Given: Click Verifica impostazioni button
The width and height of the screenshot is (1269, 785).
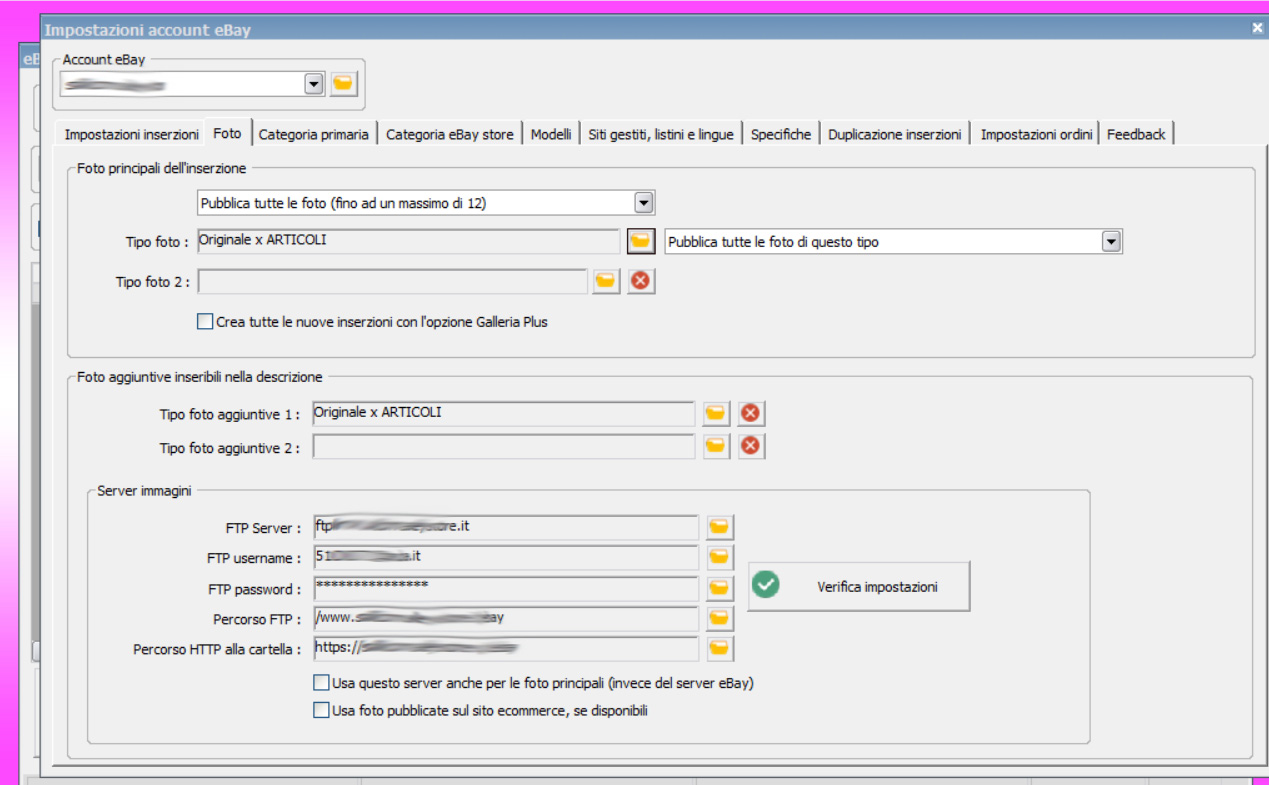Looking at the screenshot, I should 859,586.
